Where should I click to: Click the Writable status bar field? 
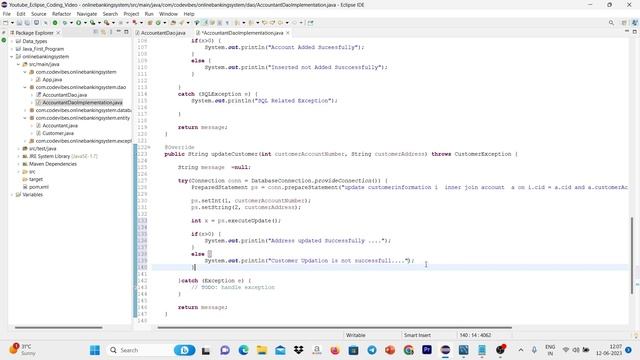pyautogui.click(x=356, y=335)
